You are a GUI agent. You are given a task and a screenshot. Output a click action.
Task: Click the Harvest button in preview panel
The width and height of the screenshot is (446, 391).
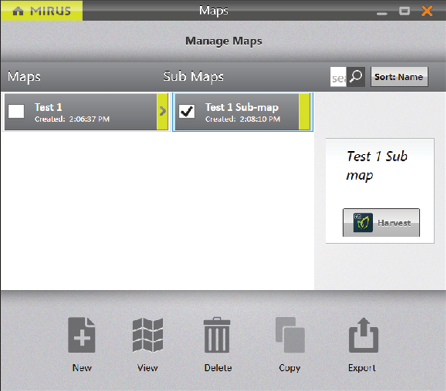pyautogui.click(x=381, y=223)
